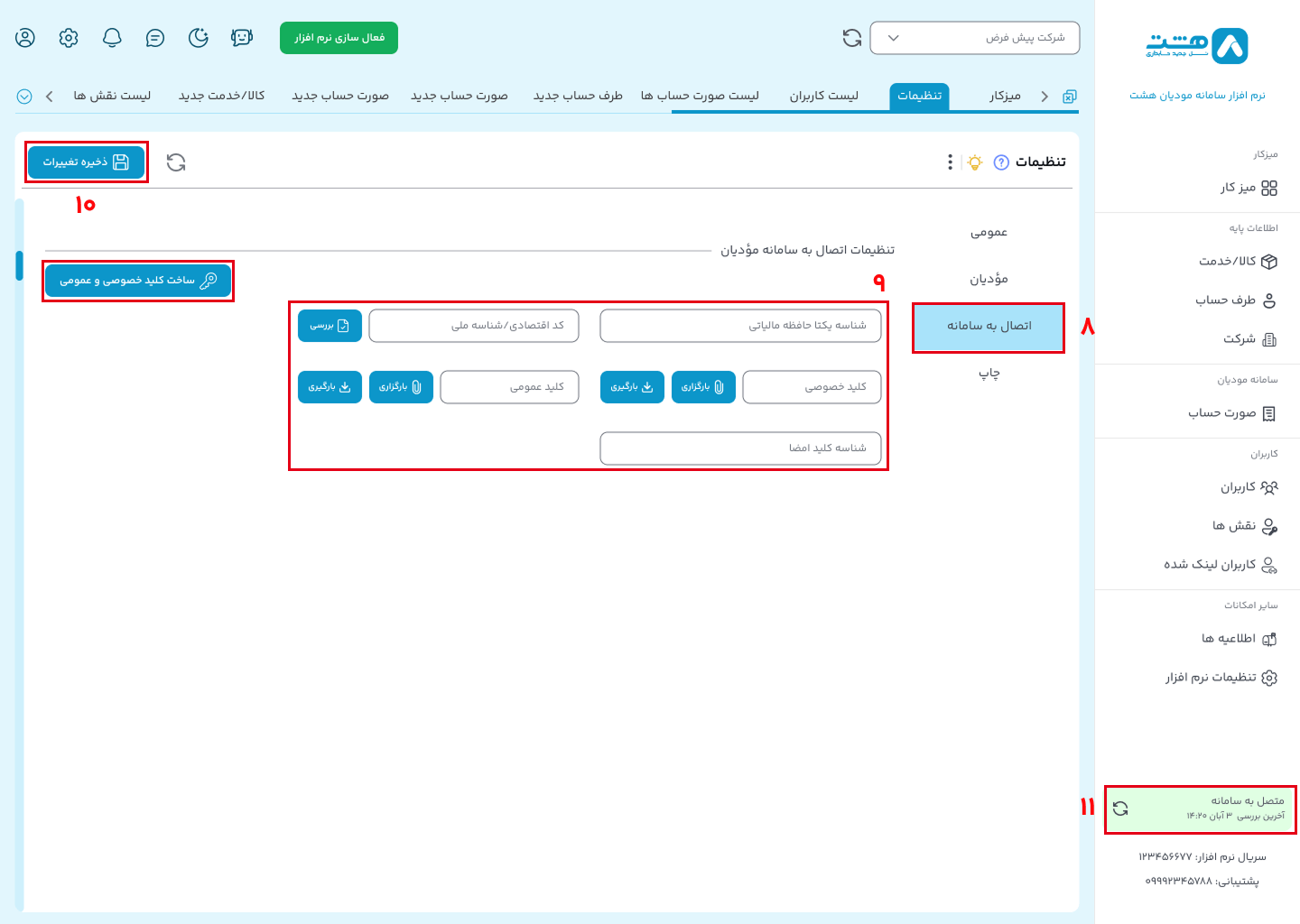Toggle dark mode moon icon
1300x924 pixels.
click(199, 38)
